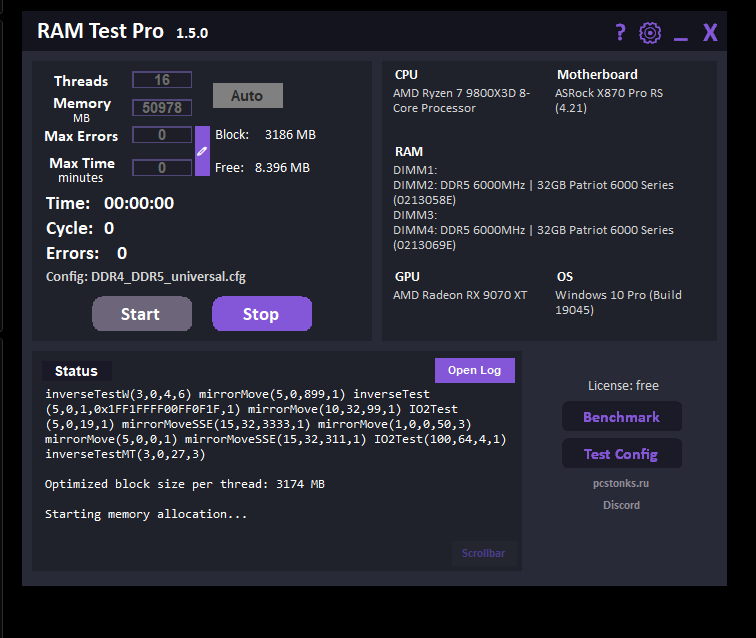Click the Memory MB input field
The height and width of the screenshot is (638, 756).
click(162, 108)
